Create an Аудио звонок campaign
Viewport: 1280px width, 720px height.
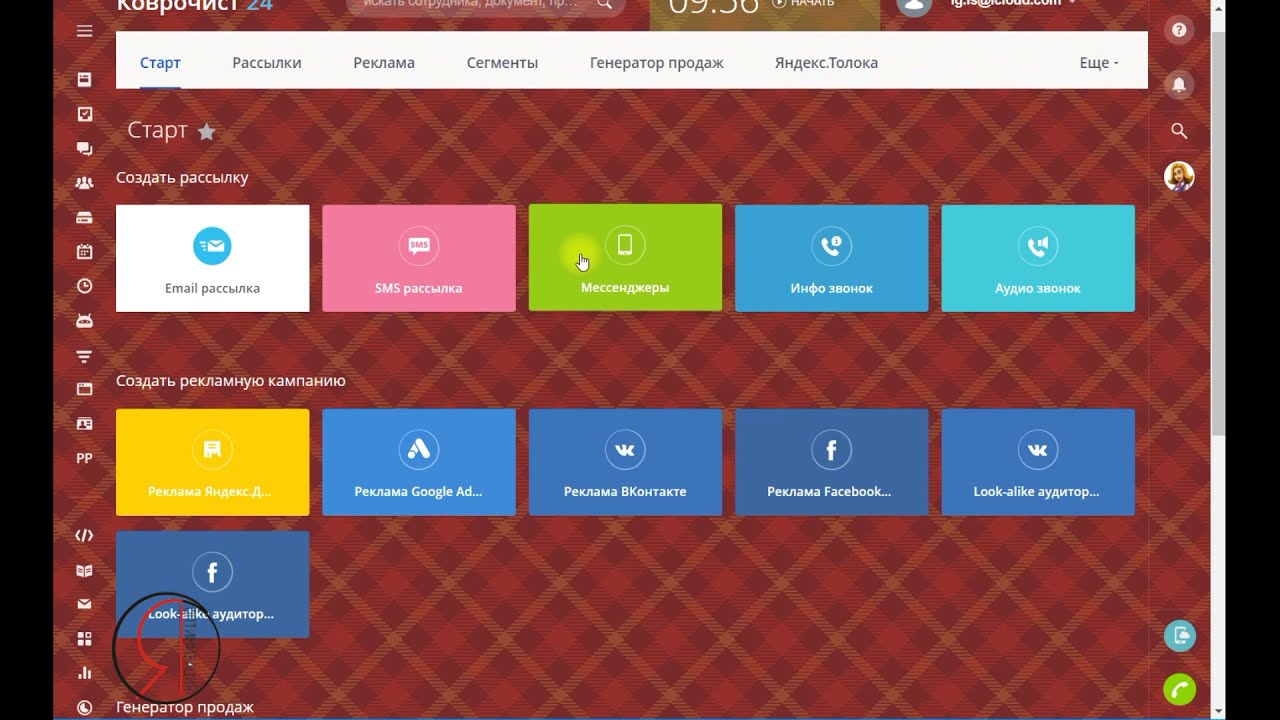click(x=1038, y=258)
